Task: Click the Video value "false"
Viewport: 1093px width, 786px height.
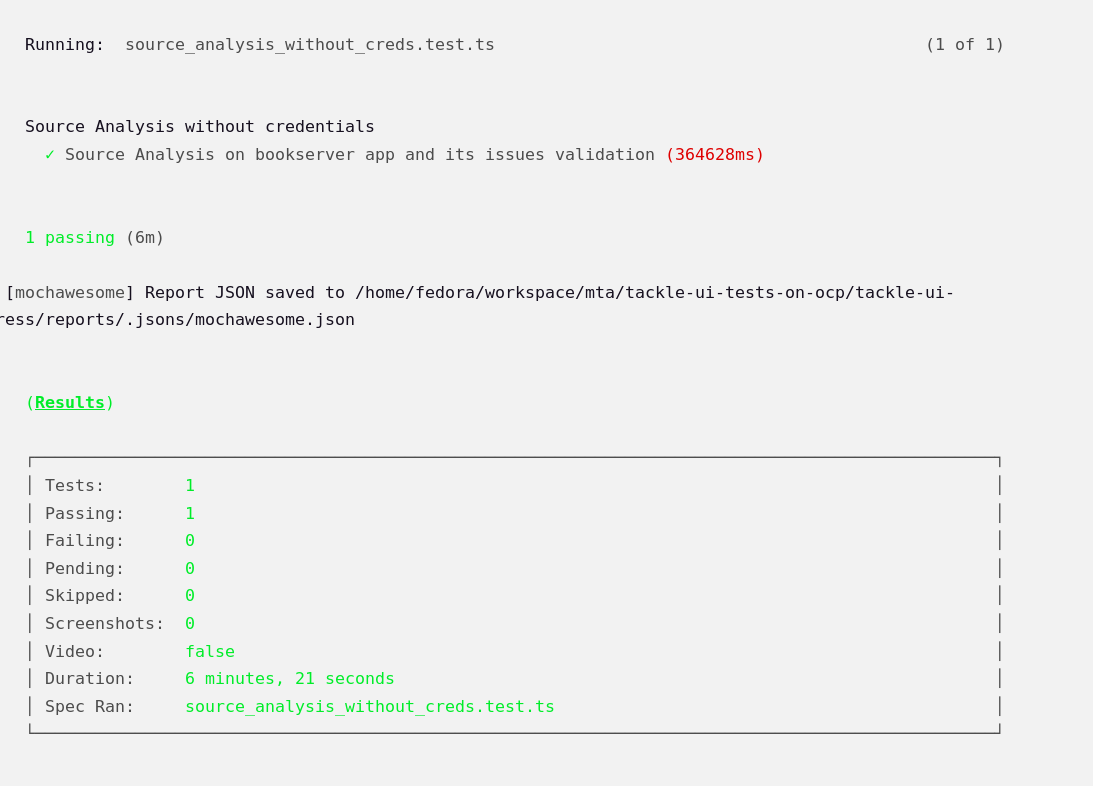Action: click(209, 652)
